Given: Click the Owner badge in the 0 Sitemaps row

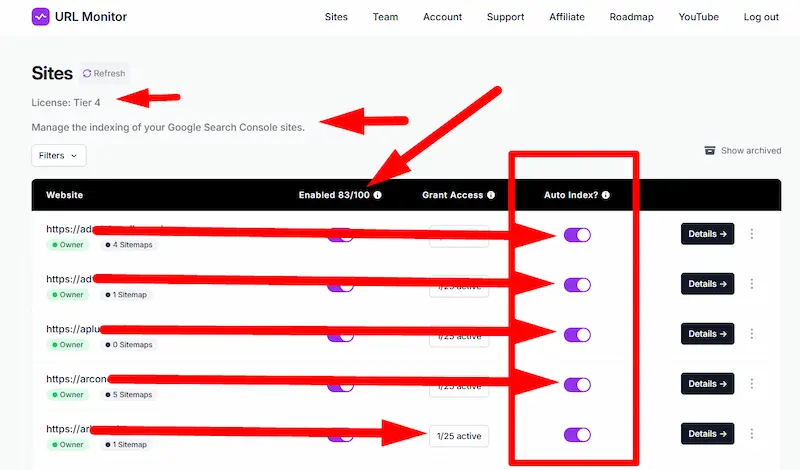Looking at the screenshot, I should pyautogui.click(x=68, y=345).
